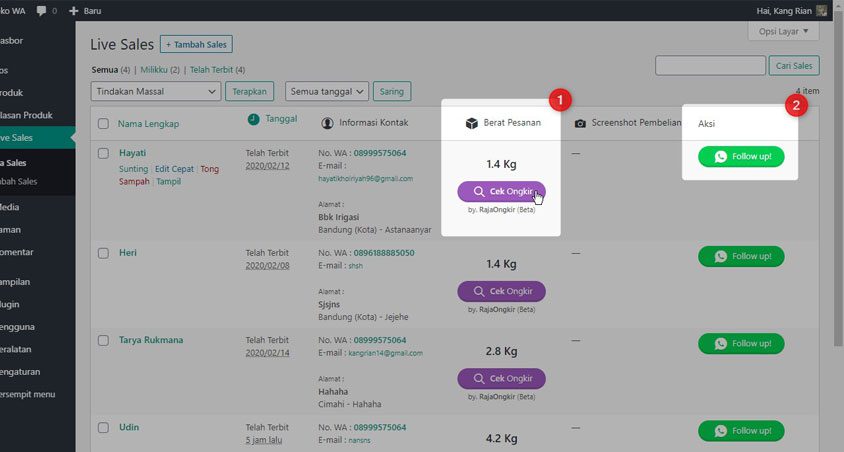Select all rows with header checkbox
Viewport: 844px width, 452px height.
point(103,124)
